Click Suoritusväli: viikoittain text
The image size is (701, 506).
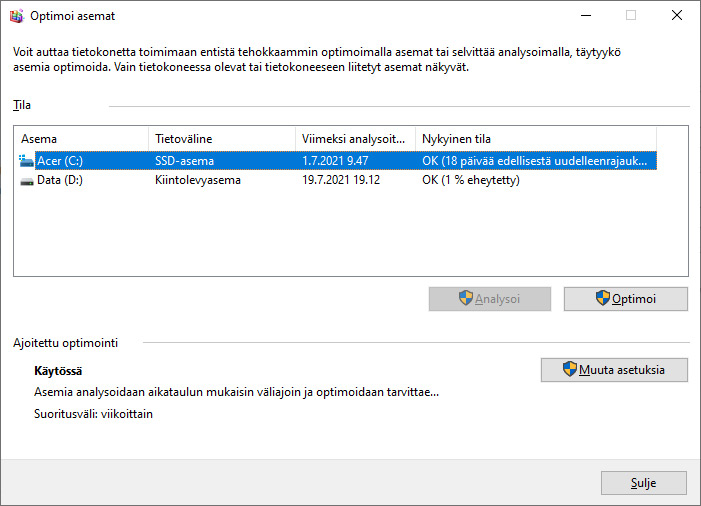[93, 414]
